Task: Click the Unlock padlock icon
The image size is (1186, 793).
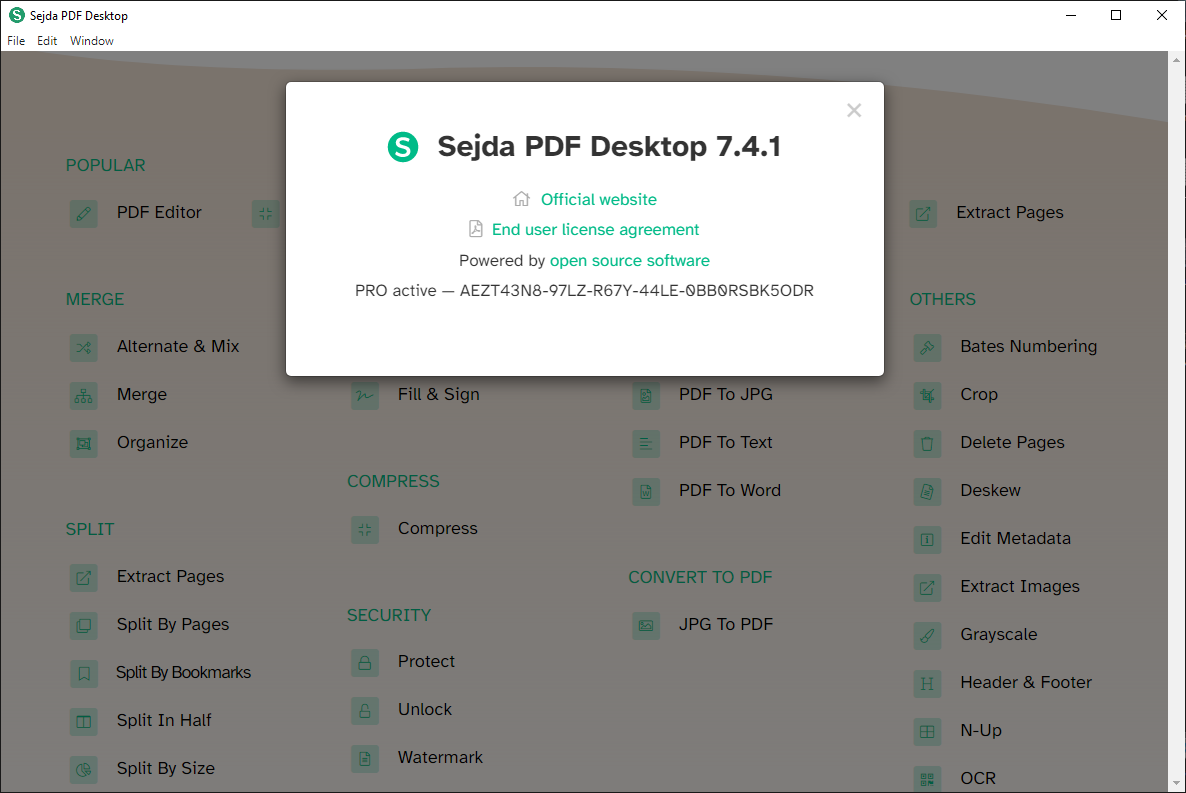Action: click(x=365, y=711)
